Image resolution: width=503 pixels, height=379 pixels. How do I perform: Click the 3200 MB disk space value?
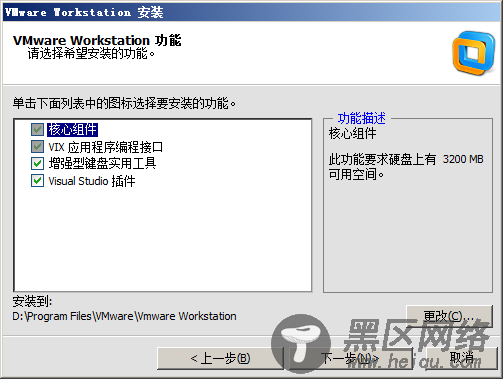click(463, 159)
